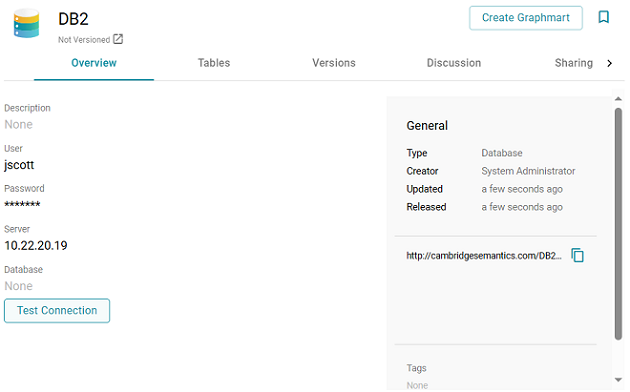Click the Create Graphmart button

click(x=526, y=18)
